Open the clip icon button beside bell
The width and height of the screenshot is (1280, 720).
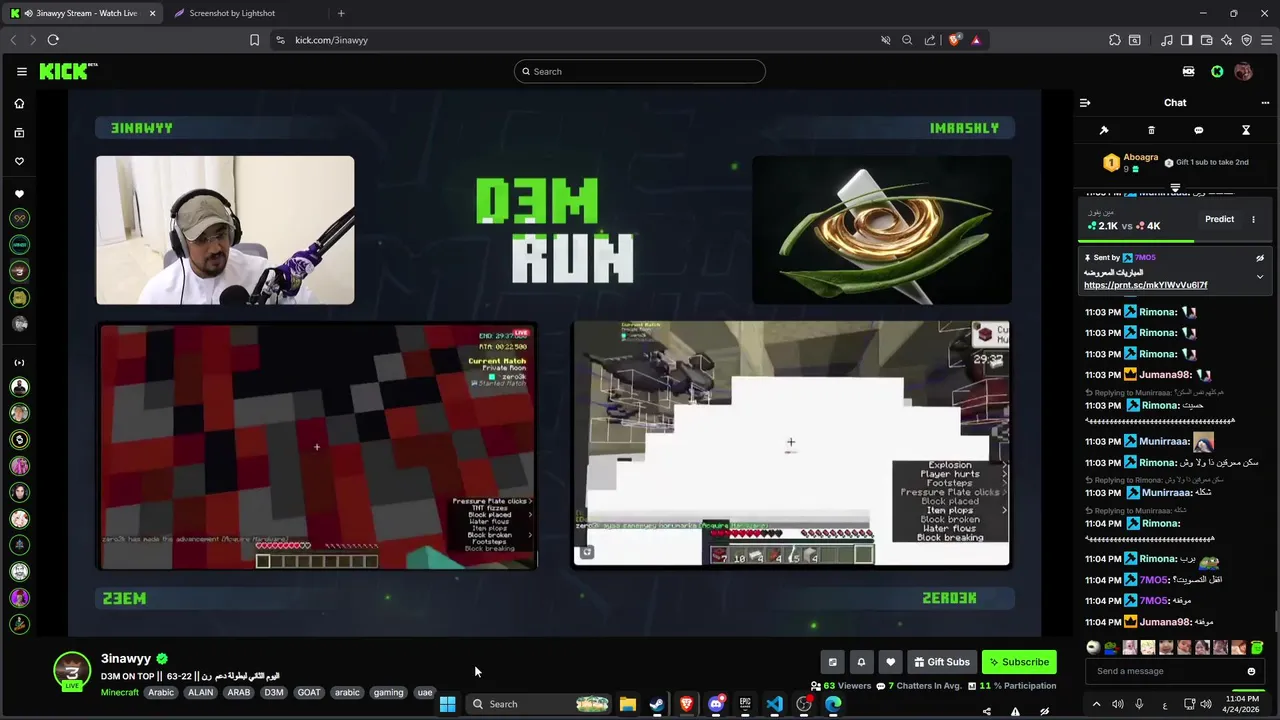point(832,662)
